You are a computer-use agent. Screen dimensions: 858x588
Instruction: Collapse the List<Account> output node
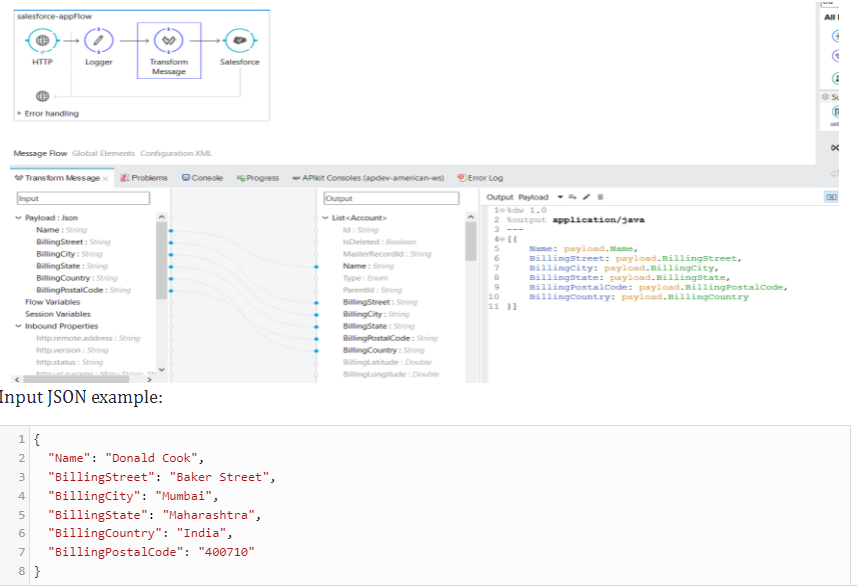(325, 218)
